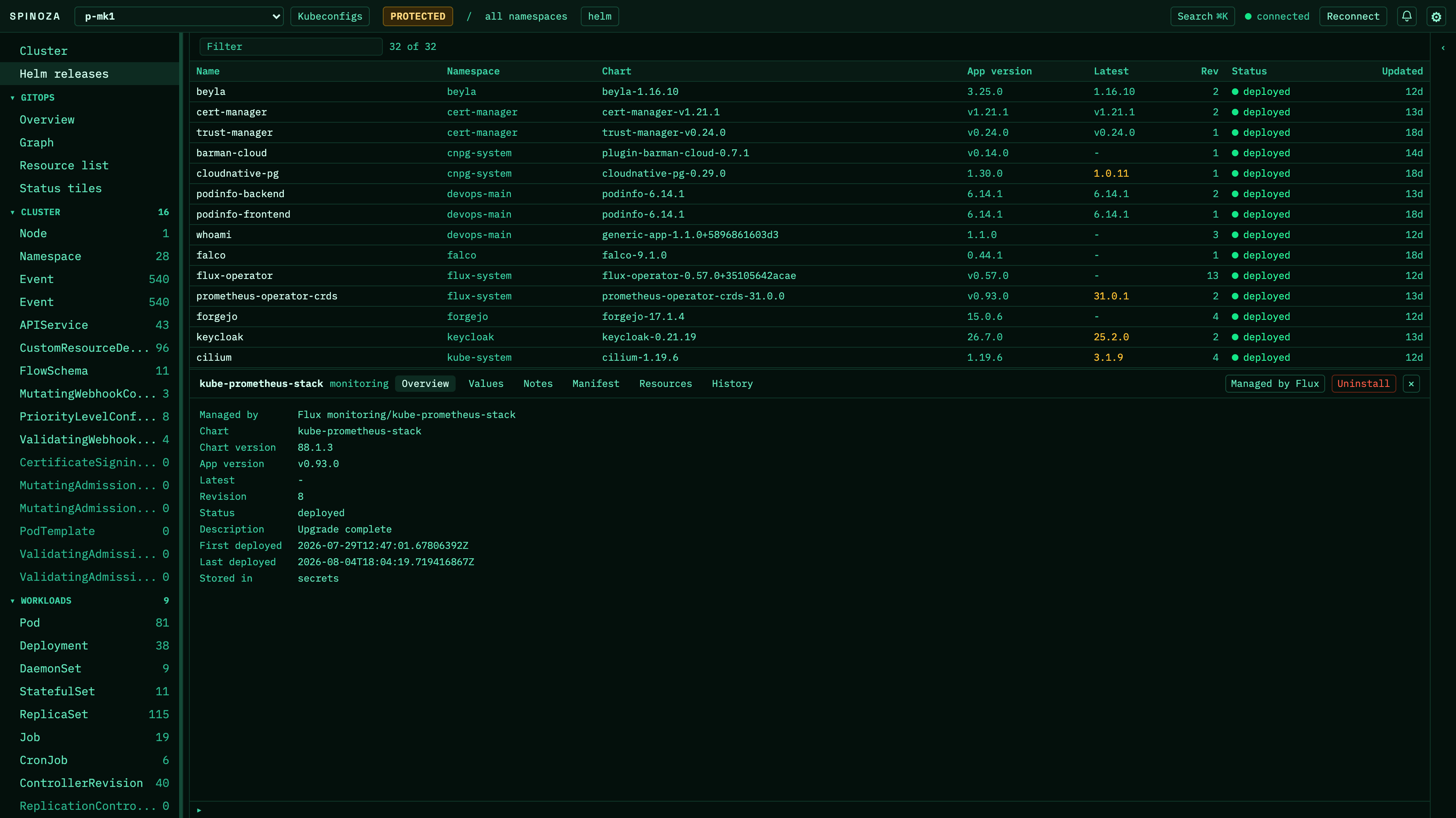The image size is (1456, 818).
Task: Select the forgejo release row
Action: coord(809,317)
